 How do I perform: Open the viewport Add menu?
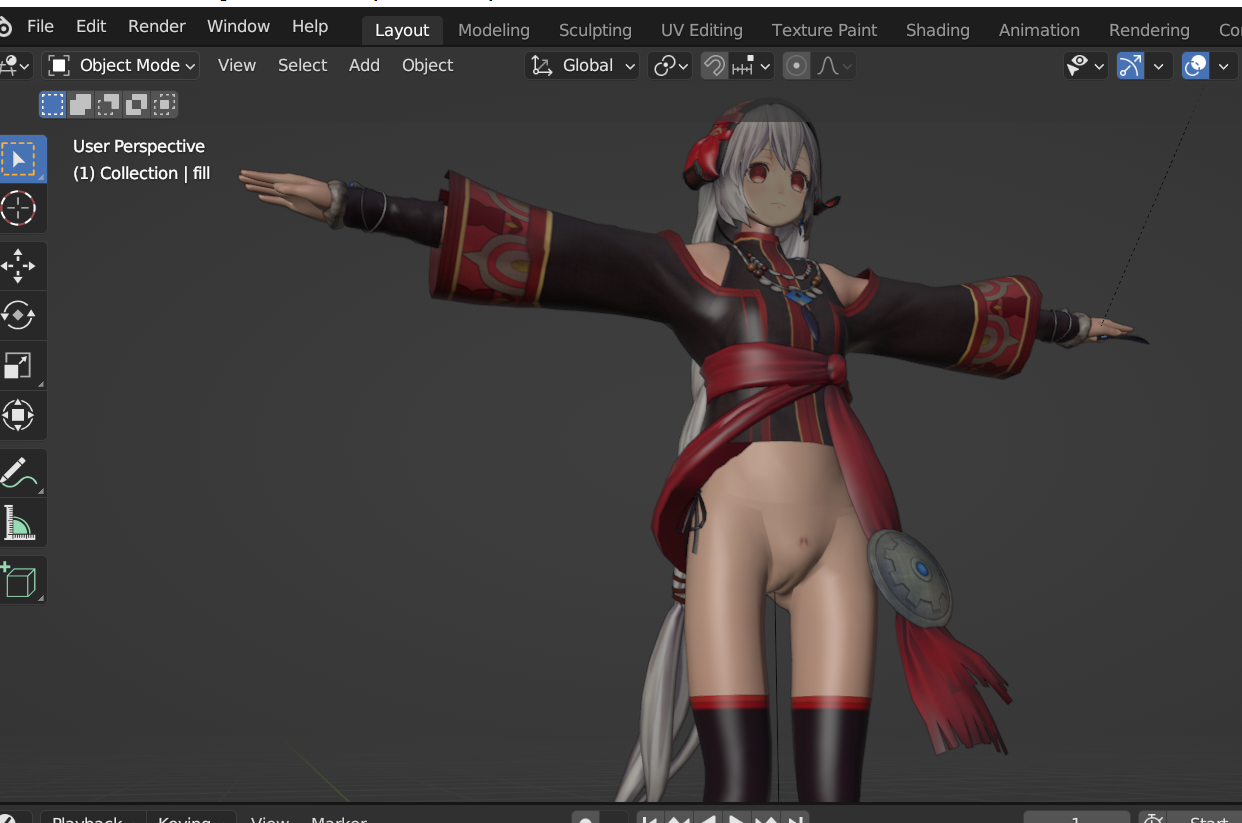click(364, 66)
